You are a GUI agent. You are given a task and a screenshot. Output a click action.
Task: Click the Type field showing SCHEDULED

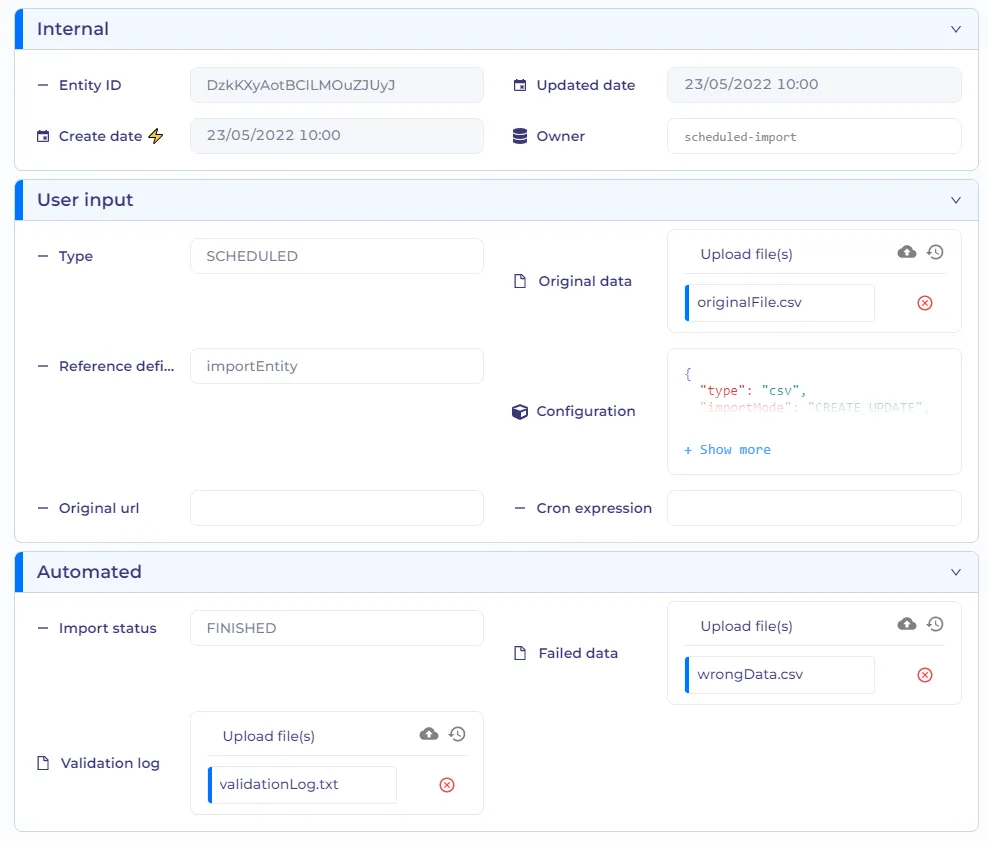click(x=337, y=256)
